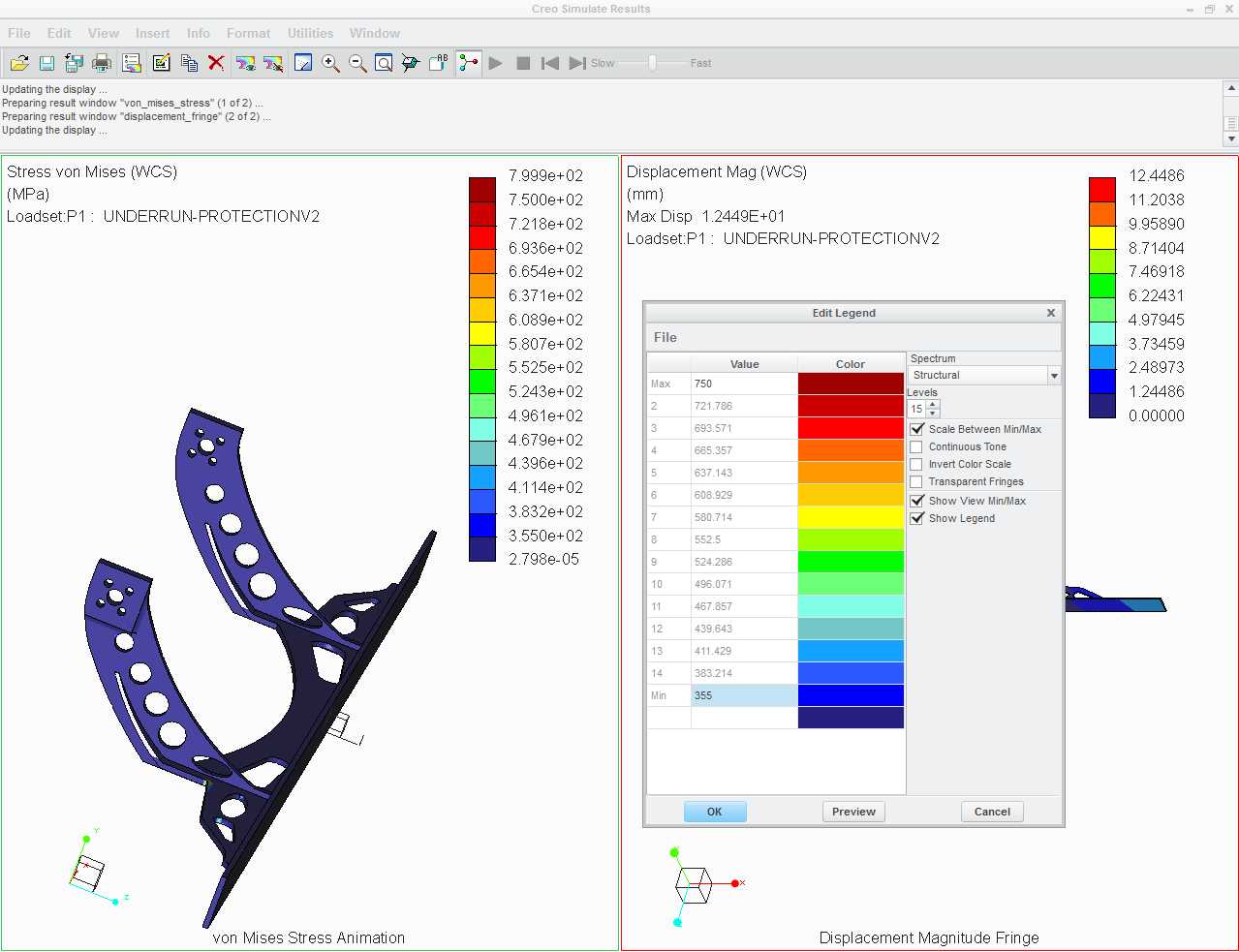Stop the animation playback
The image size is (1239, 952).
(523, 63)
